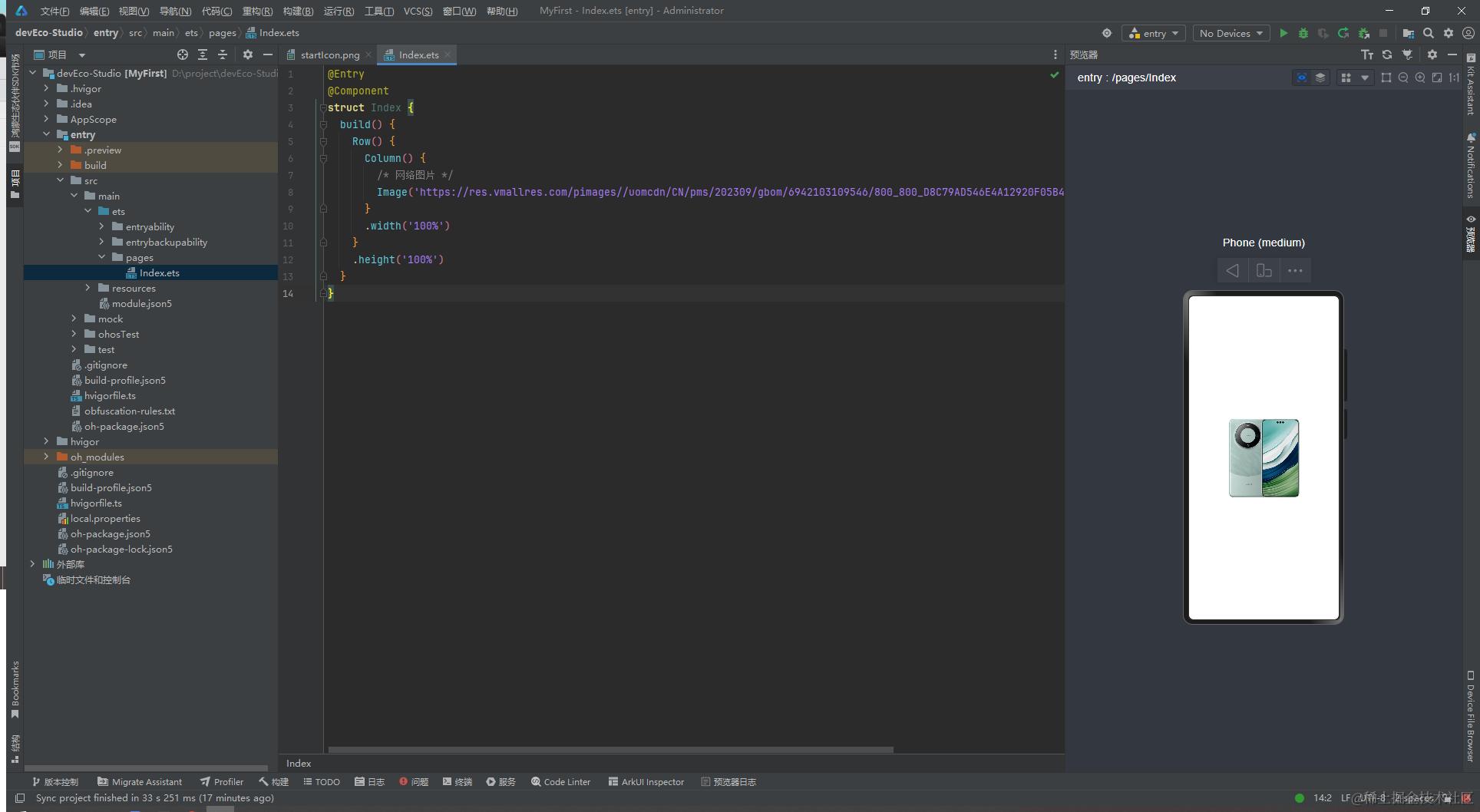Close the Index.ets editor tab

click(448, 54)
